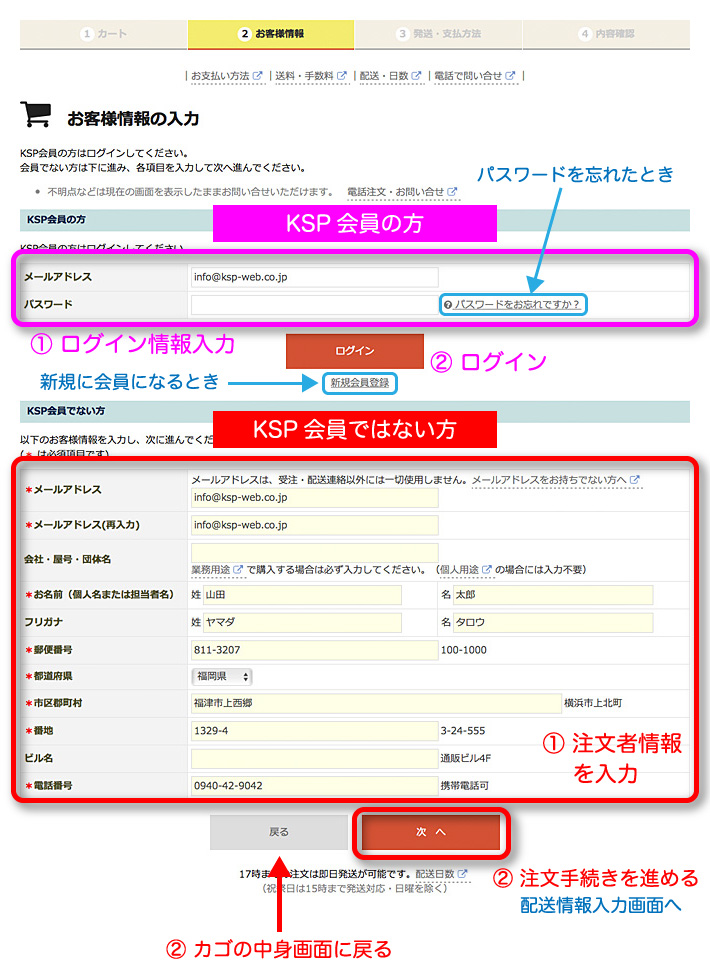Click external-link icon after メールアドレスをお持ちでない方へ
Image resolution: width=710 pixels, height=978 pixels.
point(635,480)
